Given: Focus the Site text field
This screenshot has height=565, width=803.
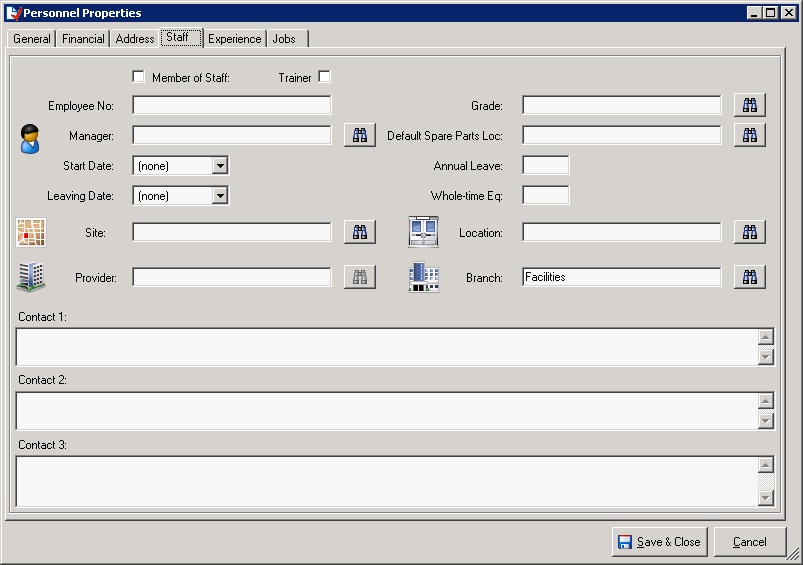Looking at the screenshot, I should (231, 232).
